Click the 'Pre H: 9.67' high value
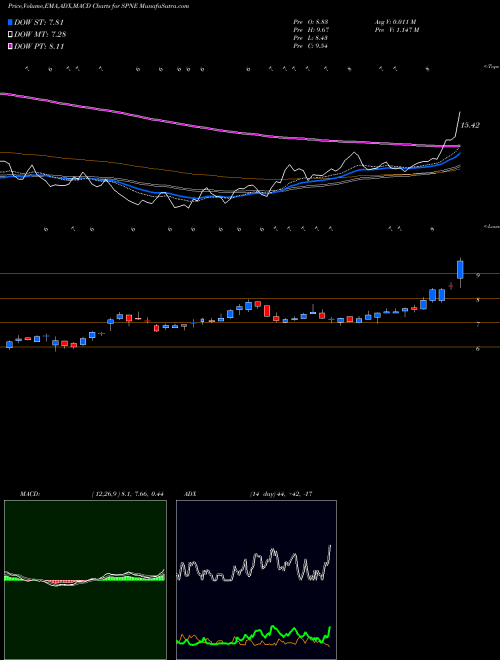 (x=311, y=30)
